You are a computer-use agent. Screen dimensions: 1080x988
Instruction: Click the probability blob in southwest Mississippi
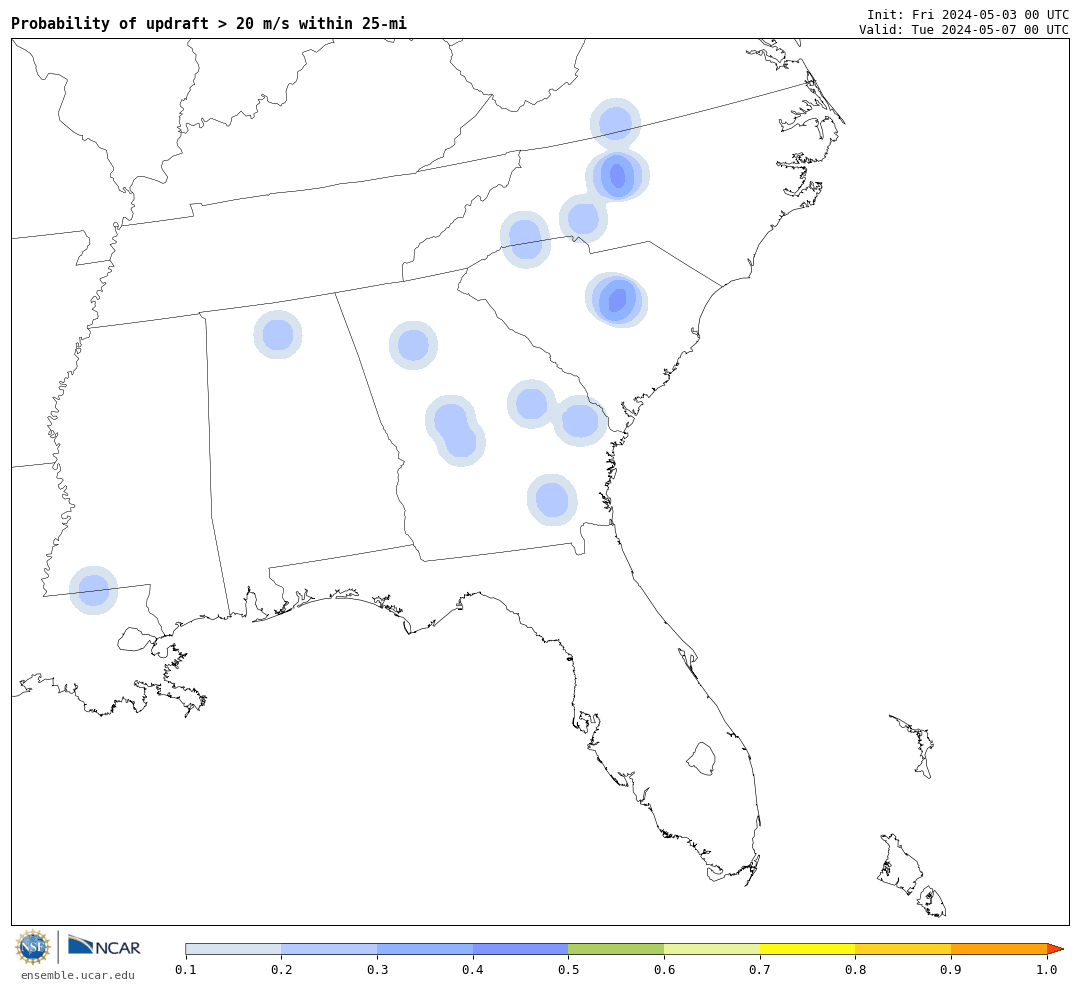pos(94,590)
